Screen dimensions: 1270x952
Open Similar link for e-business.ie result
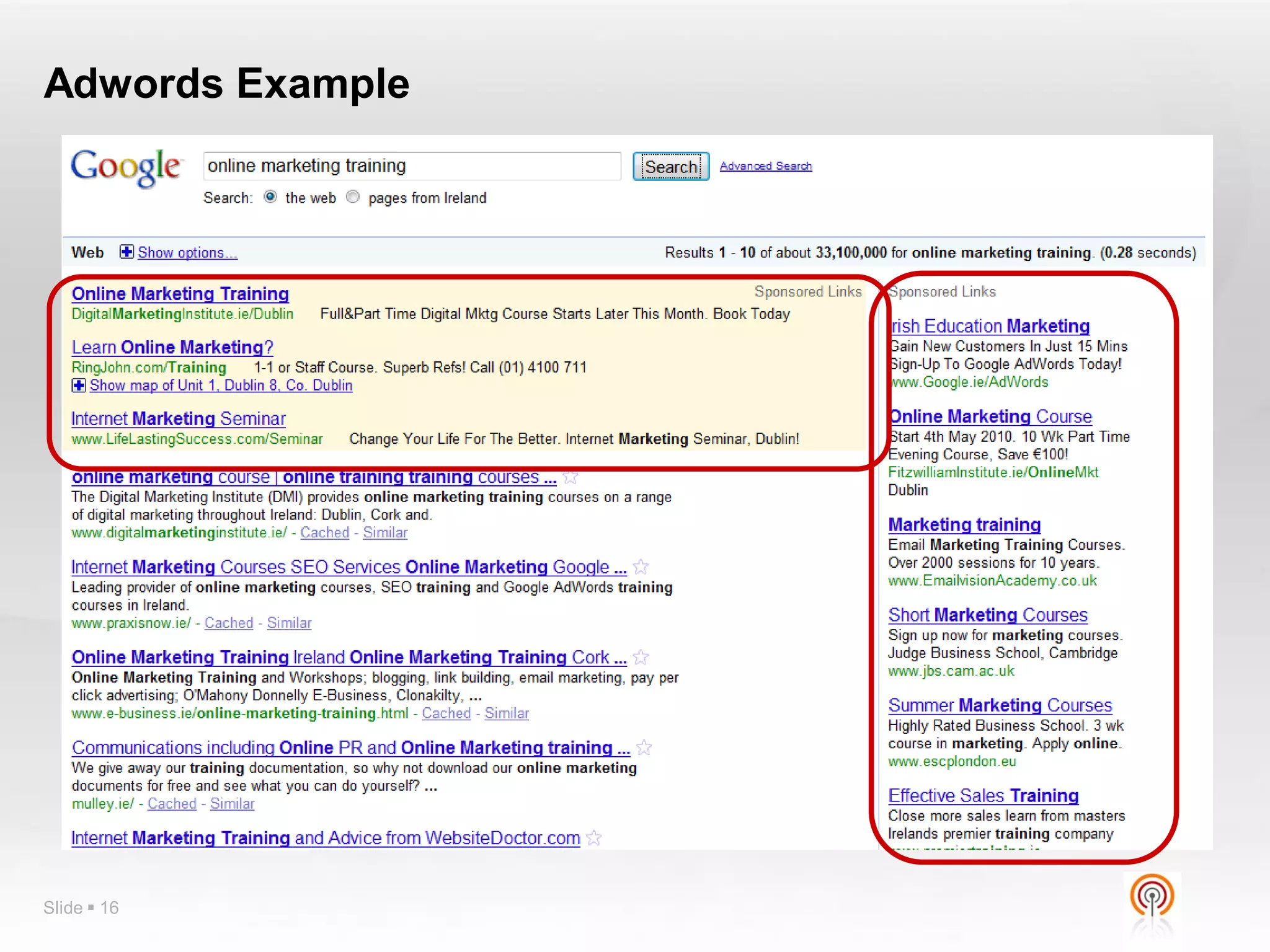[x=507, y=713]
